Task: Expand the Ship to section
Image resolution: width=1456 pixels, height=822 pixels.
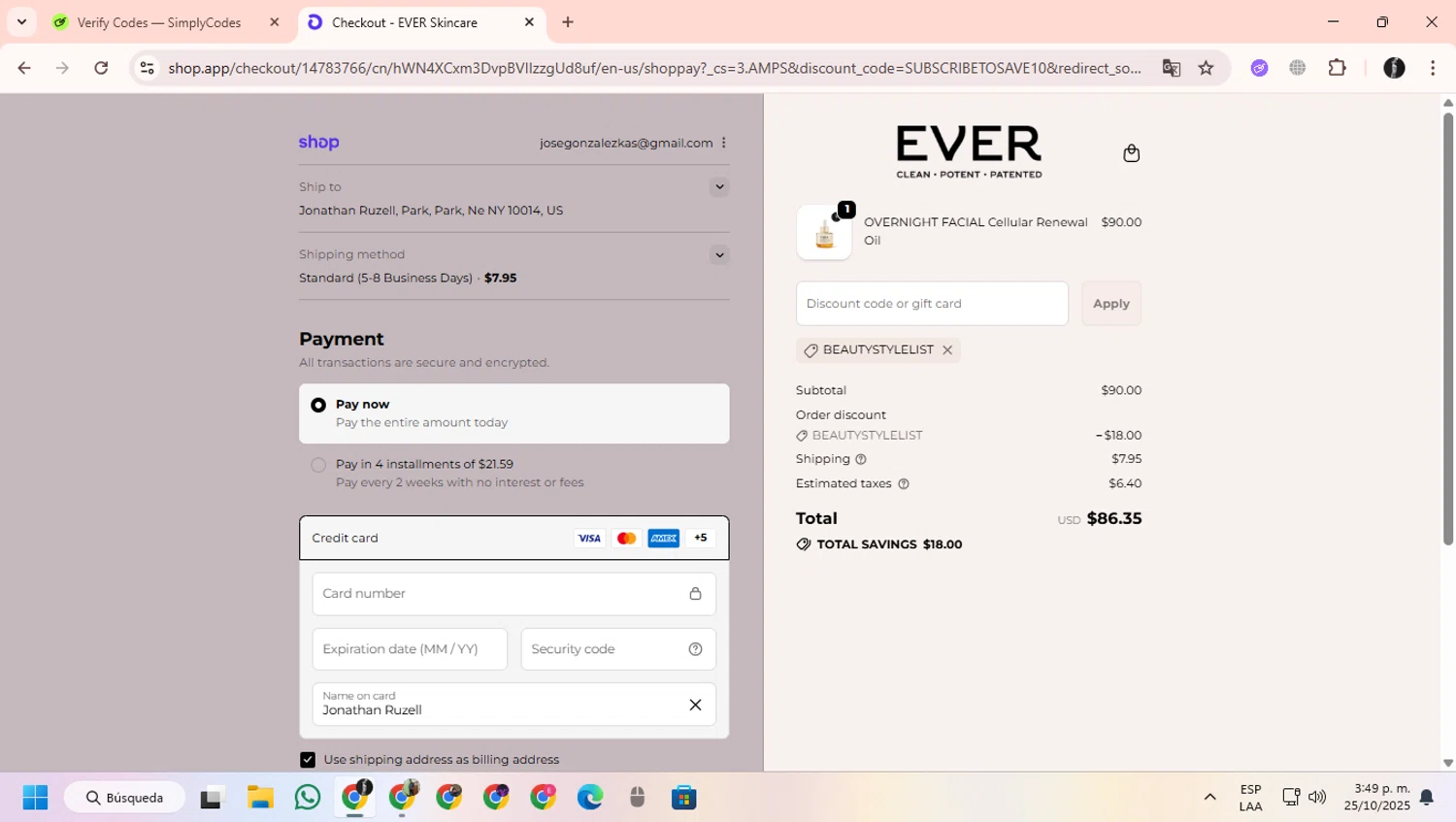Action: tap(719, 187)
